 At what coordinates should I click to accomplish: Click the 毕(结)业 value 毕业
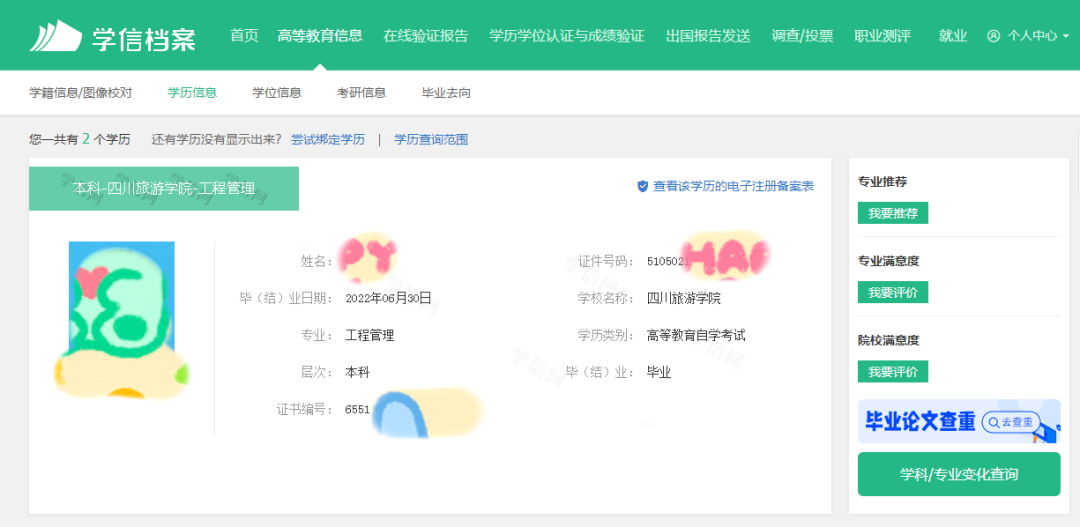click(659, 373)
